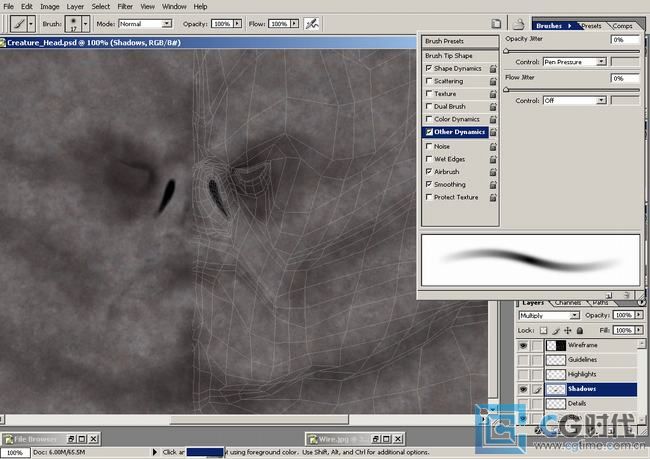This screenshot has width=650, height=459.
Task: Click the Opacity Jitter 0% field
Action: pos(626,39)
